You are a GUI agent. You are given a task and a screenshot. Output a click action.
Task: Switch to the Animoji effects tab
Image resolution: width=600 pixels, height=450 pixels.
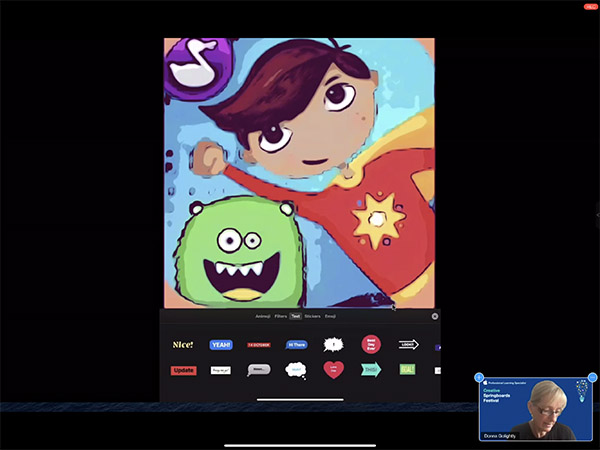(263, 316)
